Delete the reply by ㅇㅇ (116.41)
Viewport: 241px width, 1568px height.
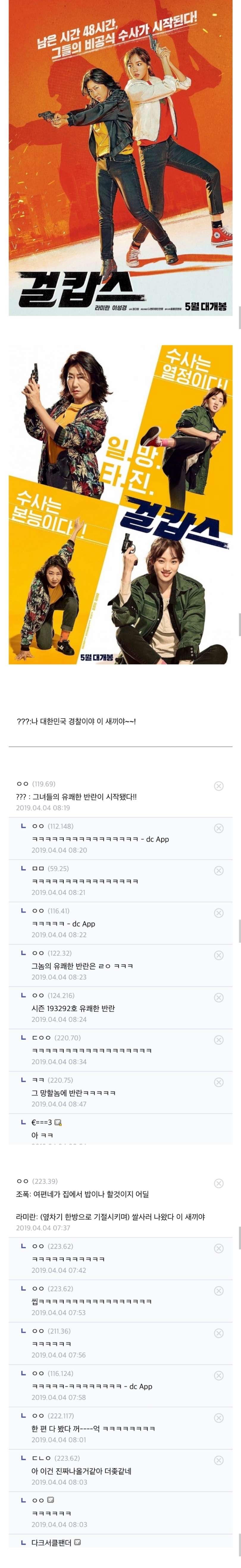click(x=219, y=912)
